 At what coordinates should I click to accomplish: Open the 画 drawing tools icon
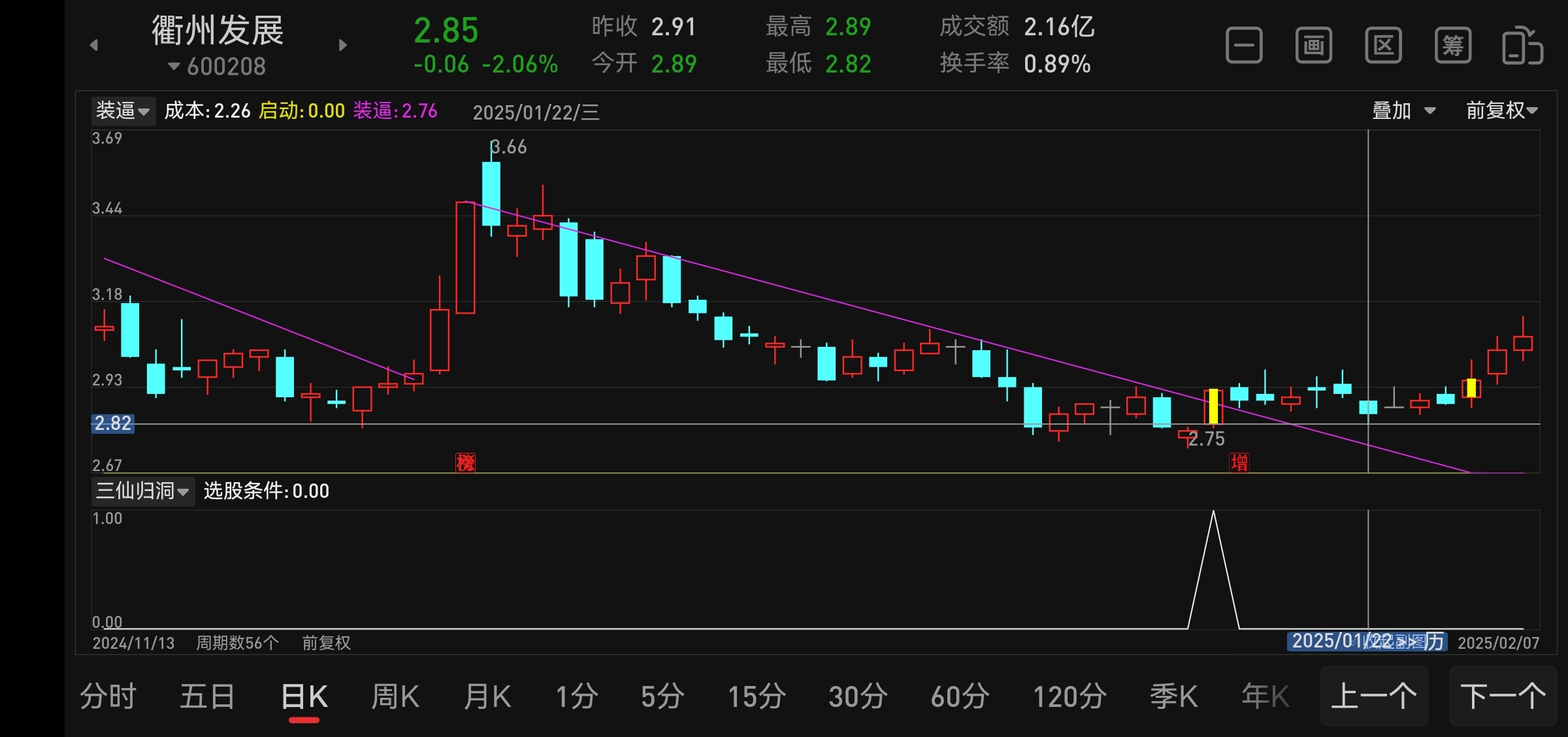point(1313,46)
